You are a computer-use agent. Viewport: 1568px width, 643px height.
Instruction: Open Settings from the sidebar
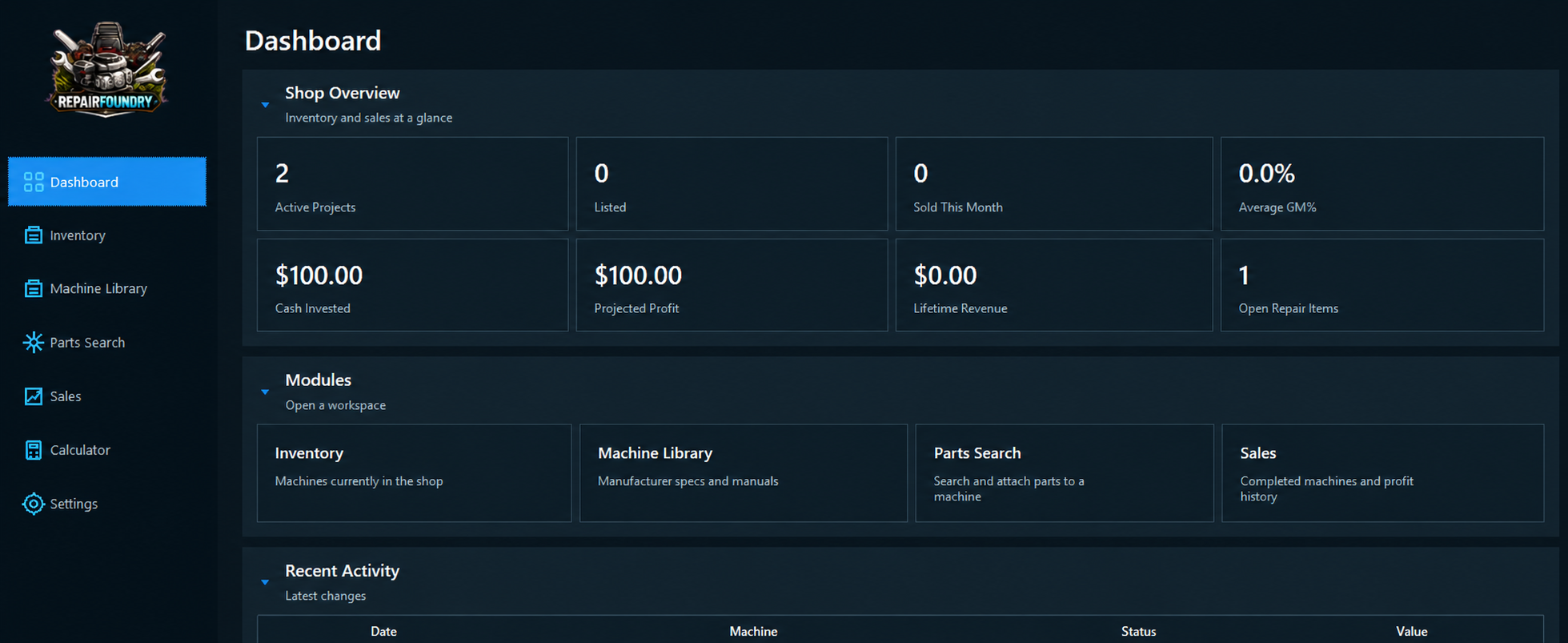107,504
